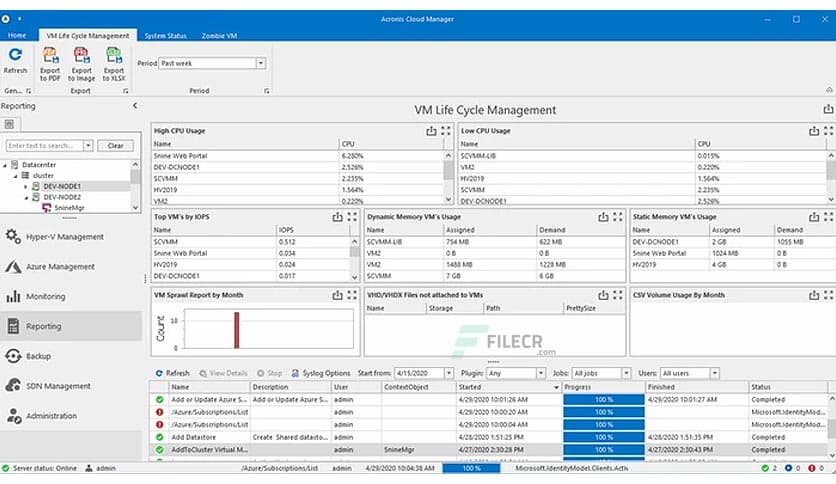Maximize CSV Volume Usage By Month panel
This screenshot has height=484, width=836.
[828, 295]
